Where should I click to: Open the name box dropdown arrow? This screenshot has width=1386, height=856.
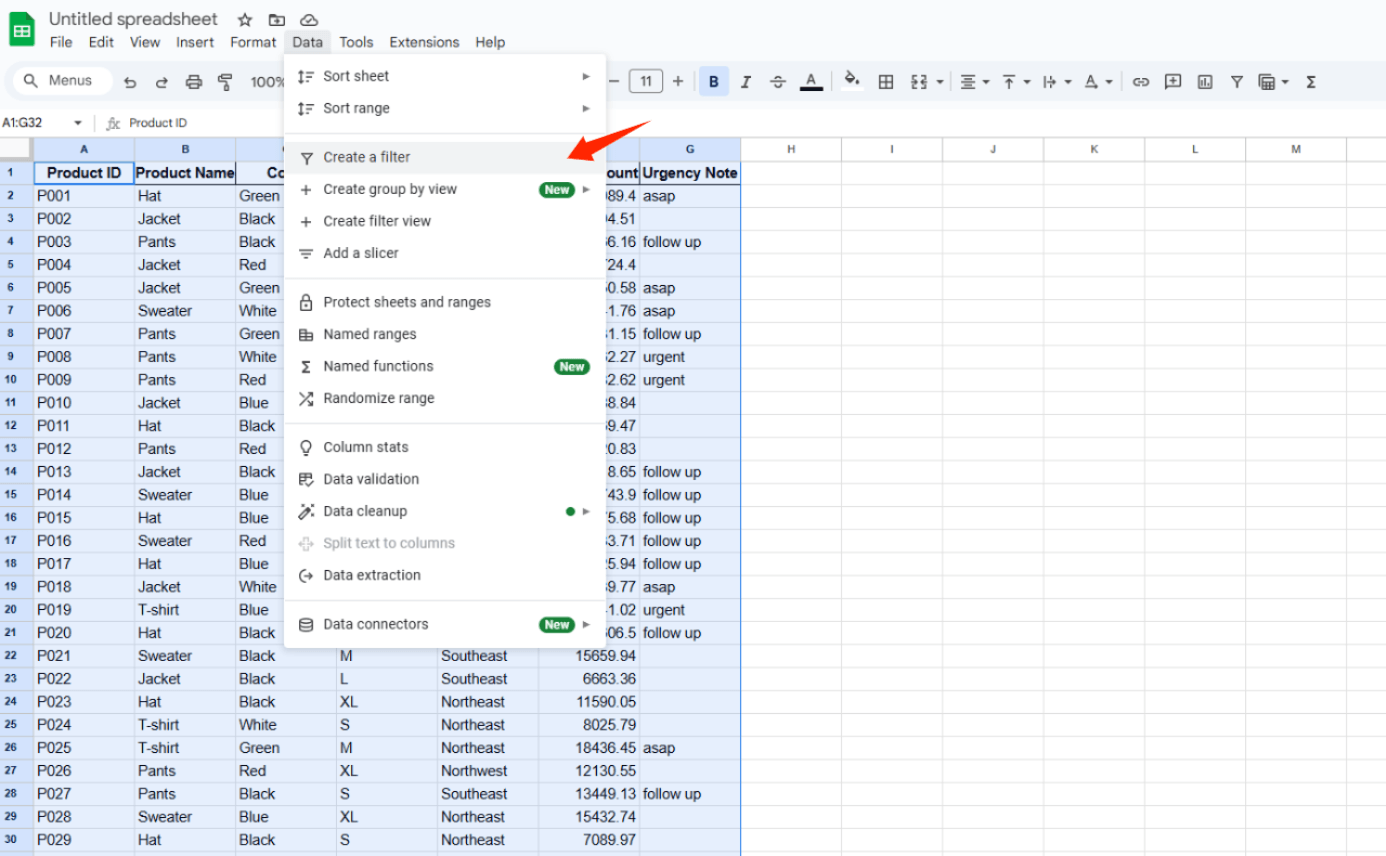pyautogui.click(x=78, y=123)
